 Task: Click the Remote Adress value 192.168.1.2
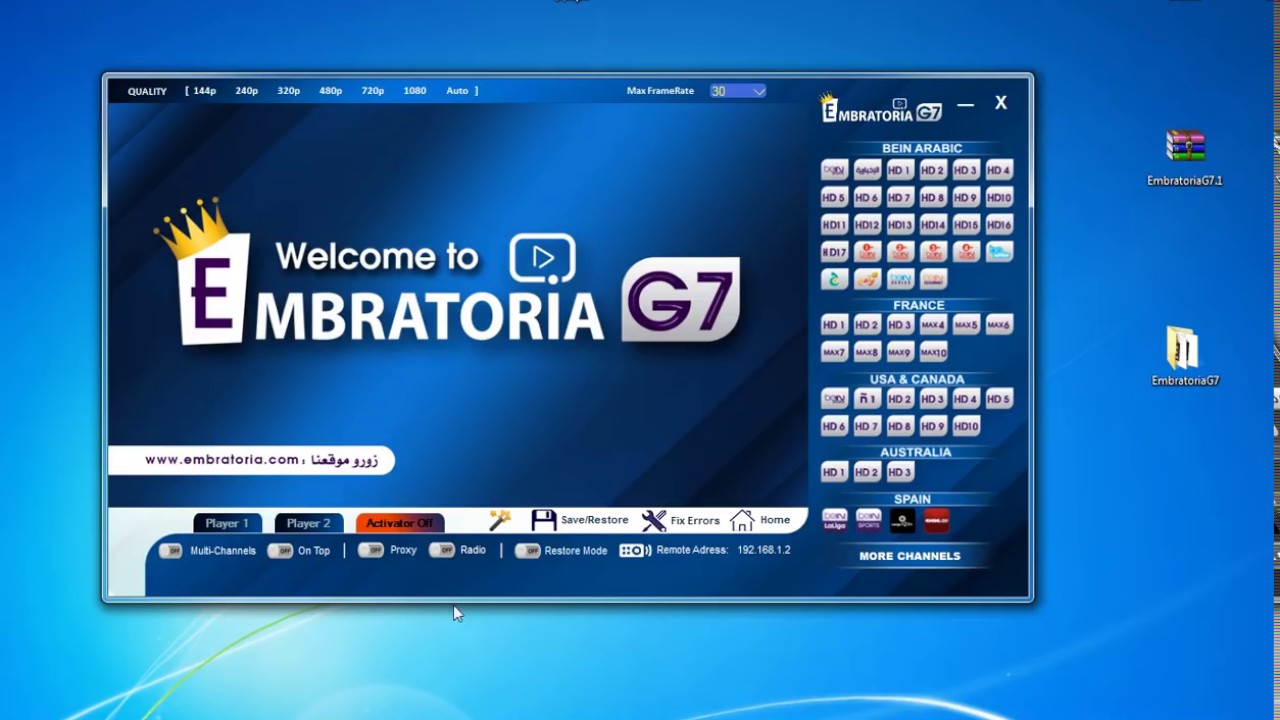tap(764, 550)
